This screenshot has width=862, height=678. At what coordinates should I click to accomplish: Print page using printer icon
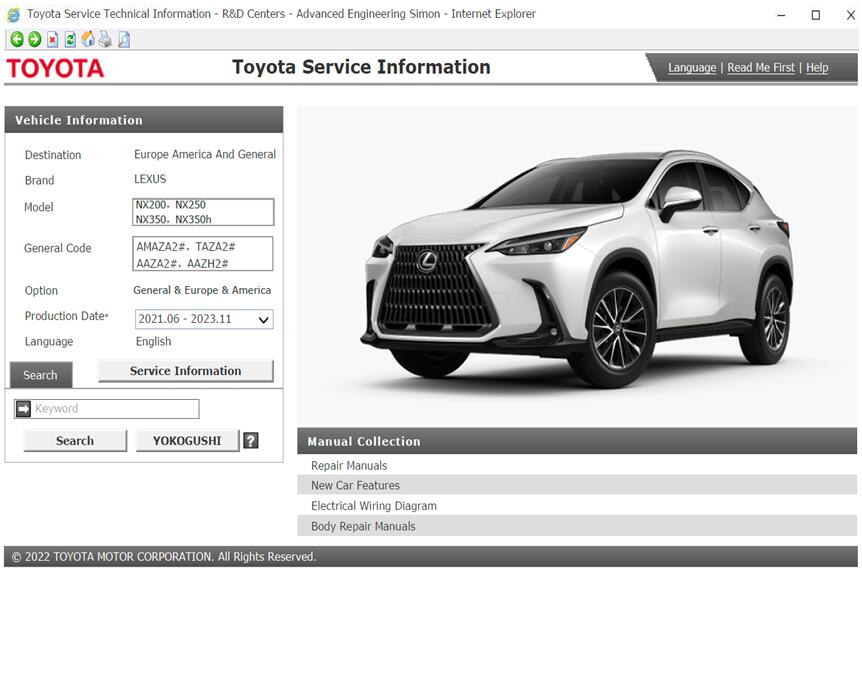(106, 39)
